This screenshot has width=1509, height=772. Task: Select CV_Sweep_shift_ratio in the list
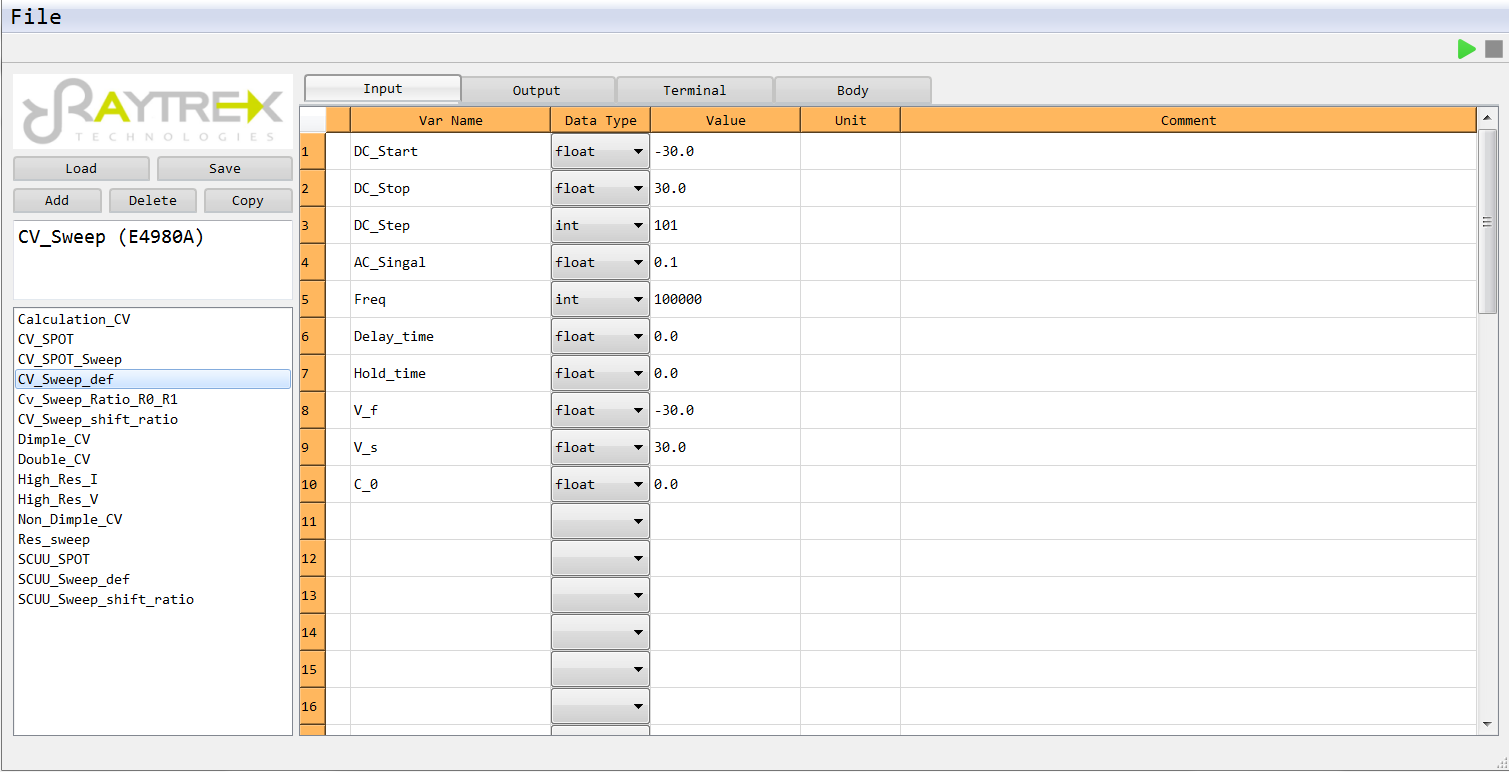tap(153, 419)
